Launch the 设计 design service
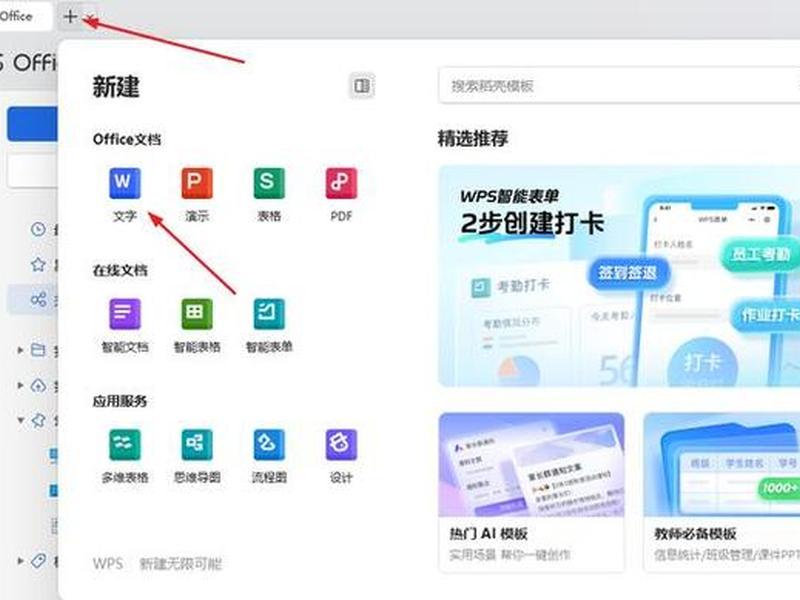Viewport: 800px width, 600px height. (x=341, y=456)
